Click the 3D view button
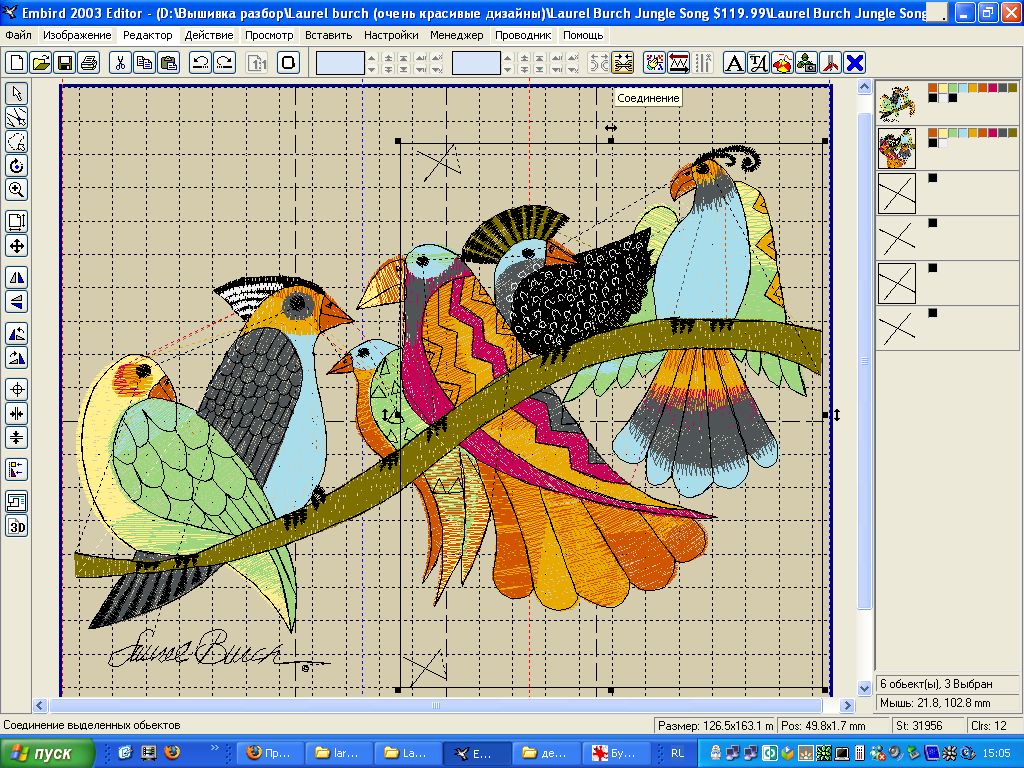The height and width of the screenshot is (768, 1024). pos(17,526)
